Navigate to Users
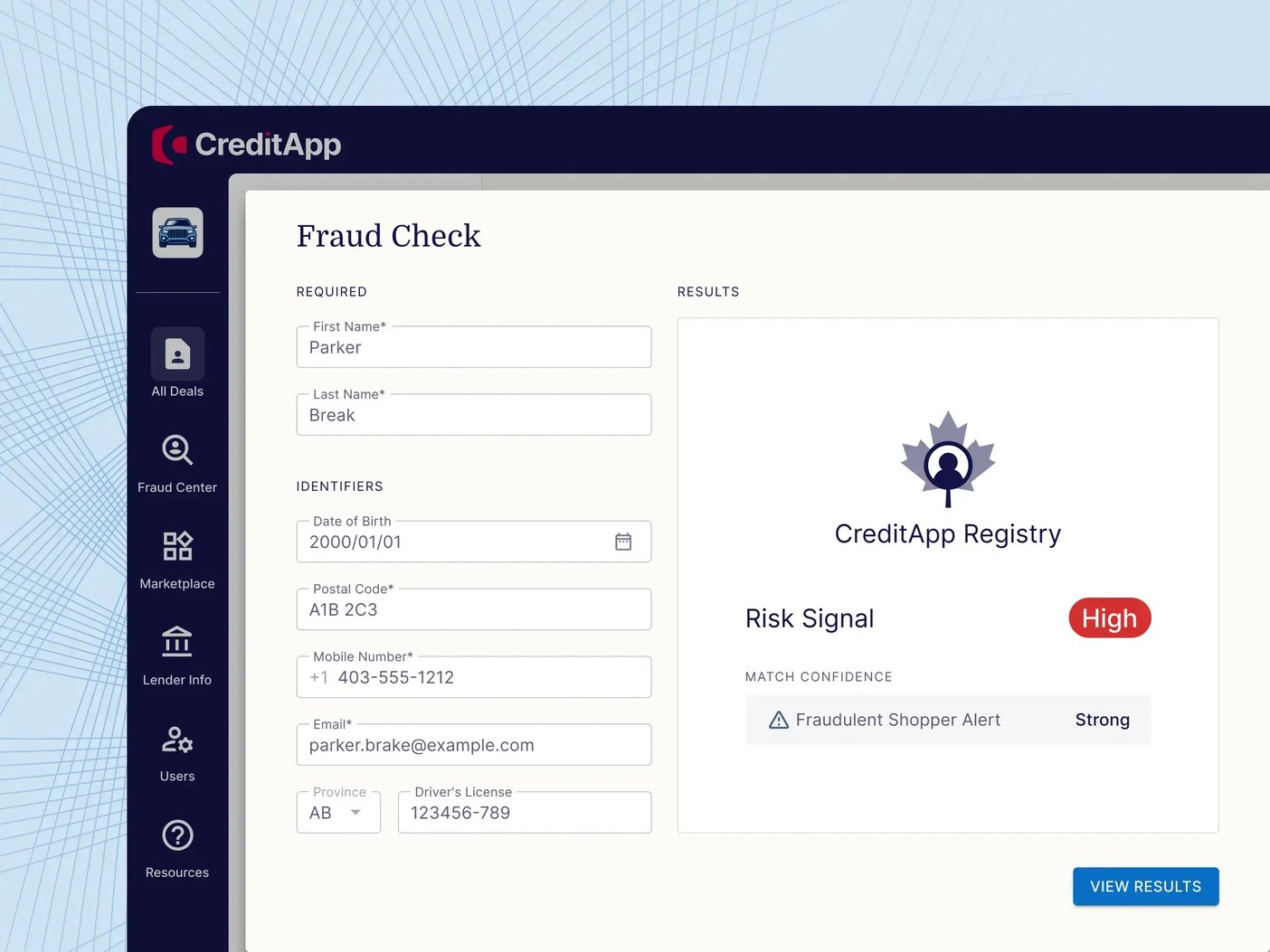 coord(177,753)
